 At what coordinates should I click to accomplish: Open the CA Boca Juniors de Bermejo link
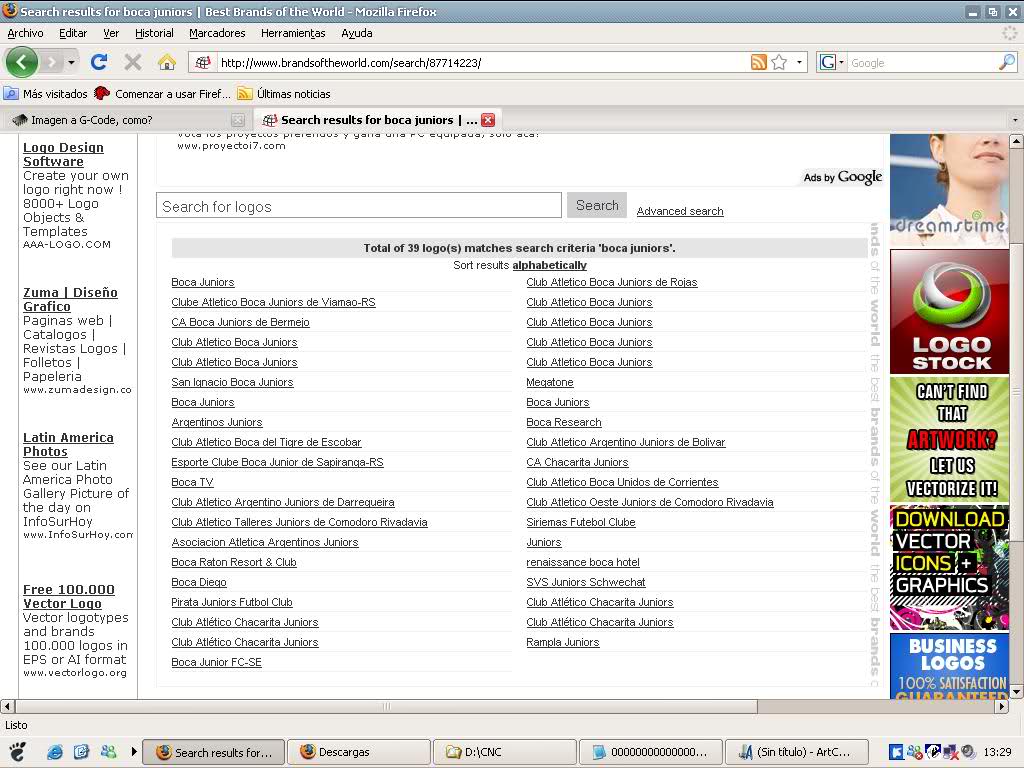240,322
